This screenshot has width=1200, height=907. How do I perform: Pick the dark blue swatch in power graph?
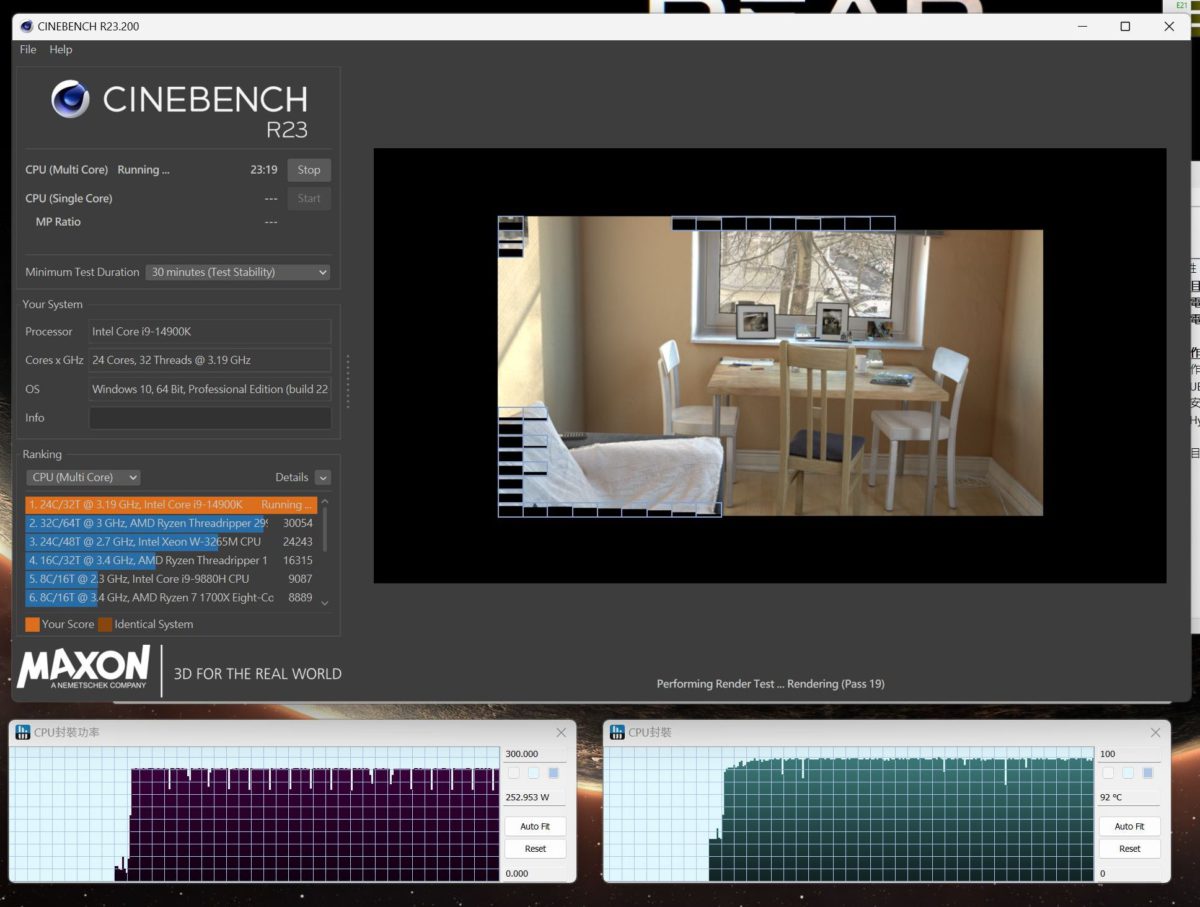[x=554, y=773]
